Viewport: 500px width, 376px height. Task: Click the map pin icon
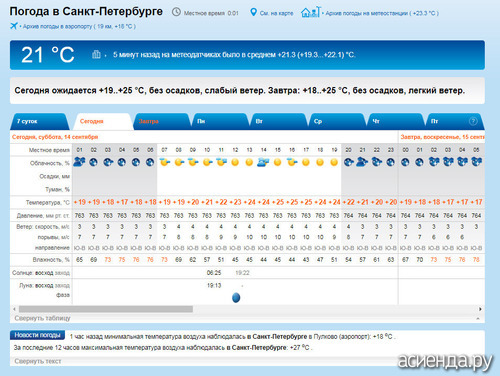point(253,13)
